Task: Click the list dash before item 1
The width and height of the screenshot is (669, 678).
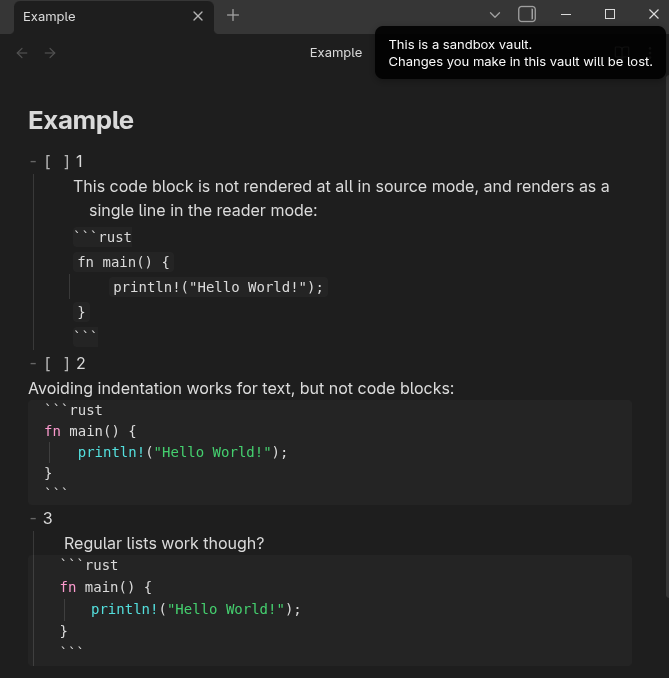Action: tap(33, 162)
